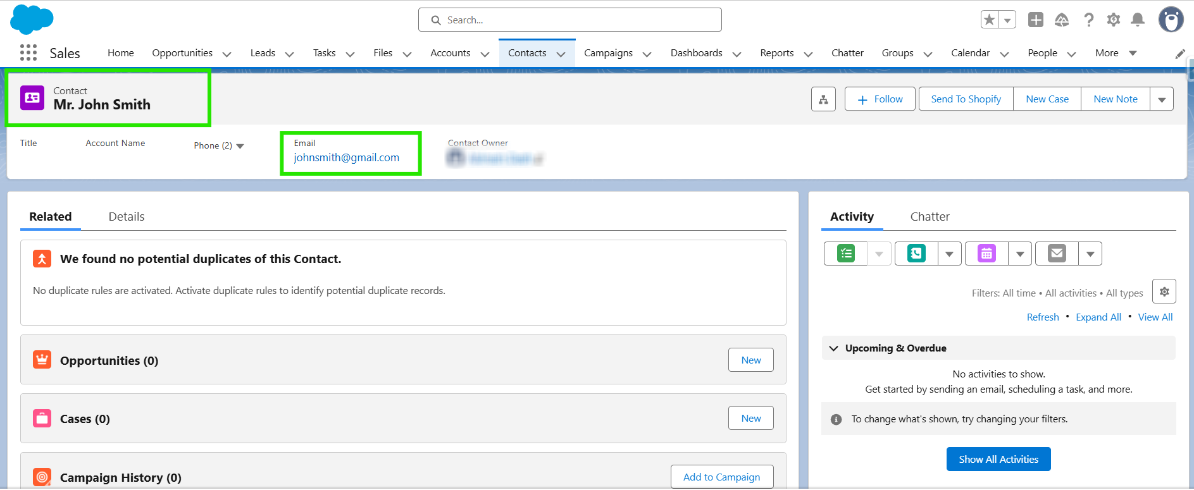Click the Follow button
This screenshot has width=1194, height=490.
point(880,99)
